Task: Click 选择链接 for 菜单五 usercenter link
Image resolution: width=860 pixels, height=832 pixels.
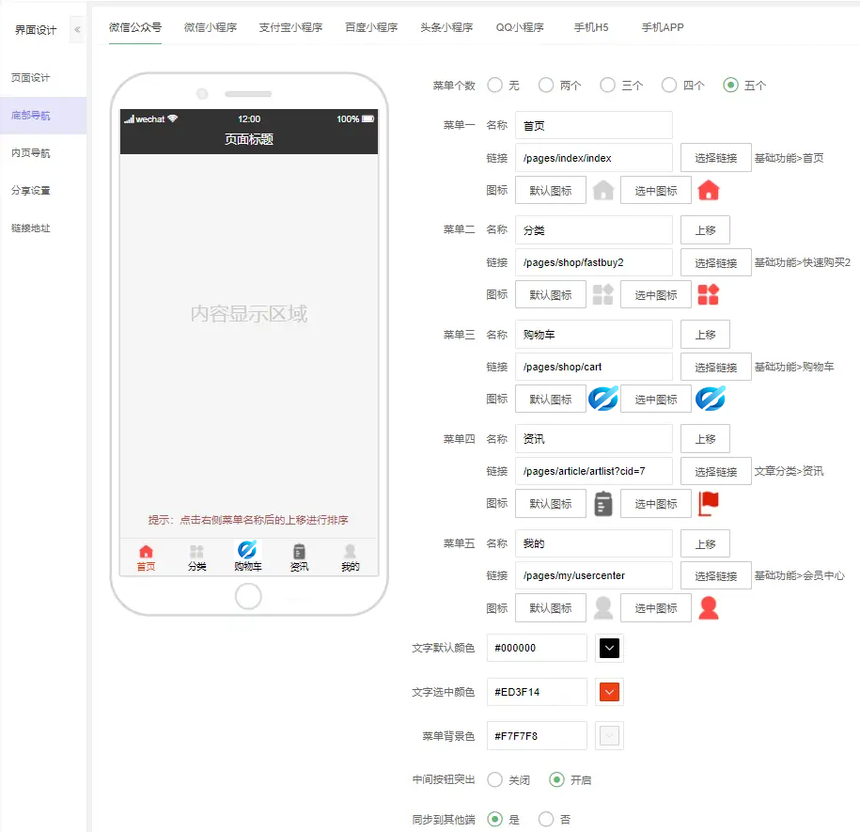Action: pyautogui.click(x=716, y=576)
